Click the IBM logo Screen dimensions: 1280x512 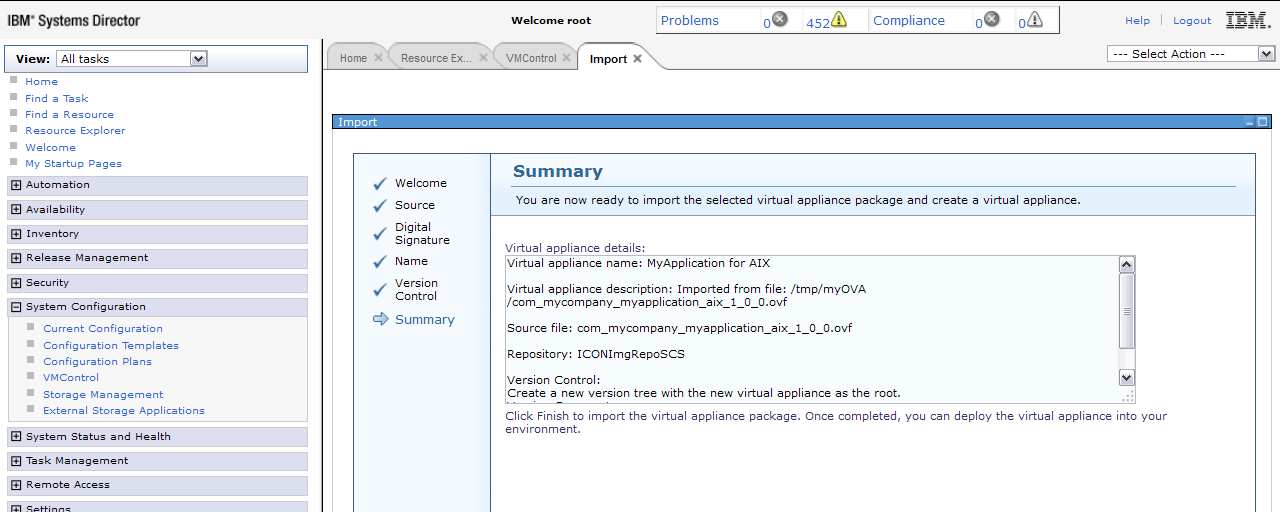1248,20
